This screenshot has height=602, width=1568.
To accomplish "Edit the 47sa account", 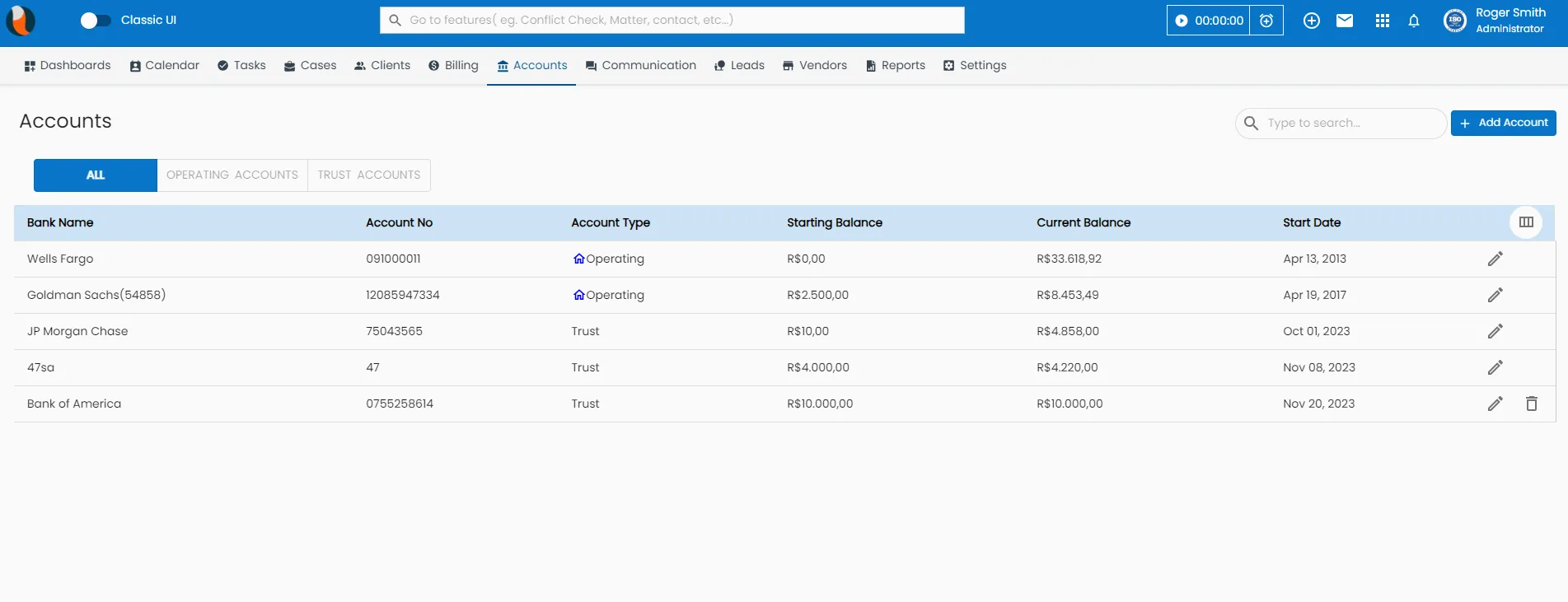I will click(x=1495, y=367).
